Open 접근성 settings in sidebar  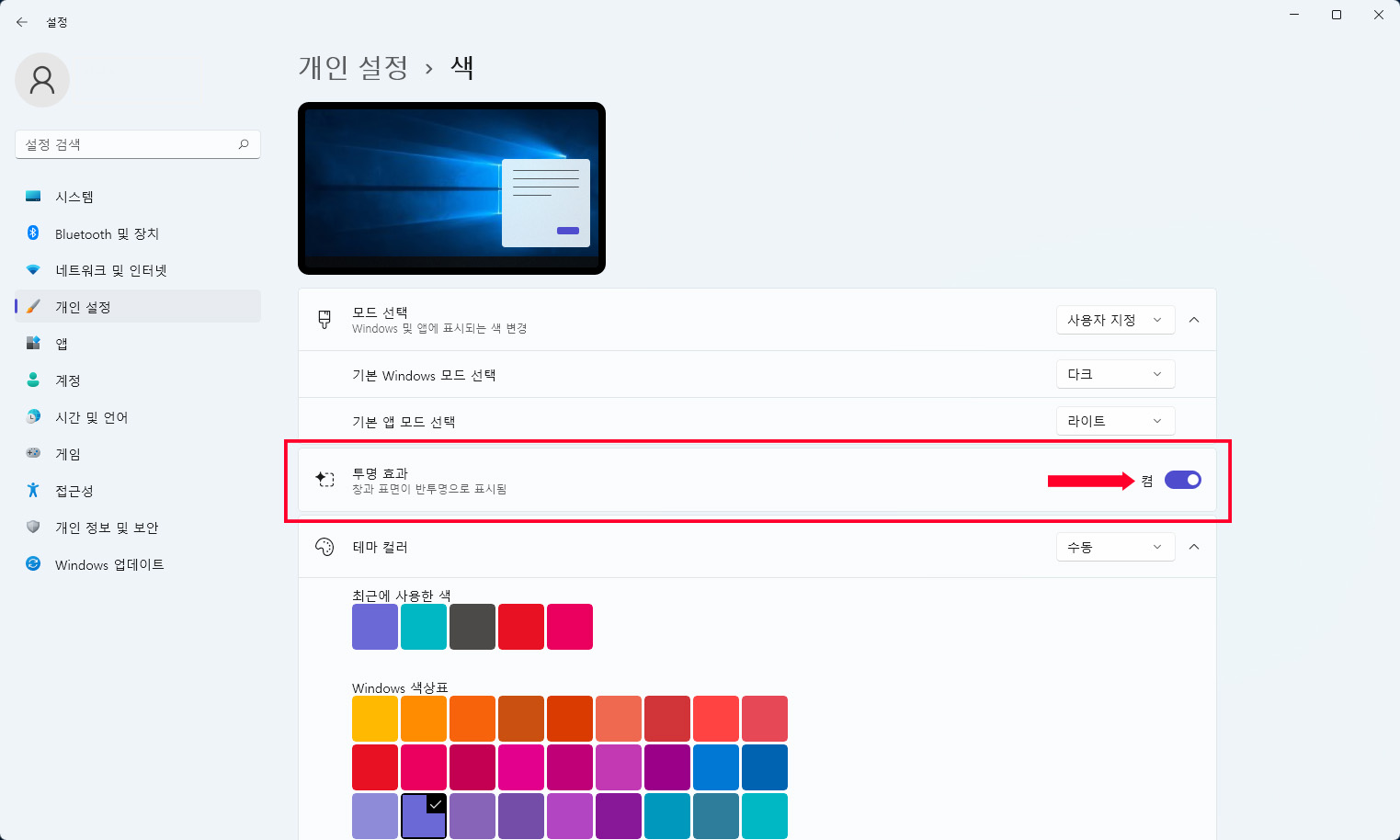click(x=138, y=491)
